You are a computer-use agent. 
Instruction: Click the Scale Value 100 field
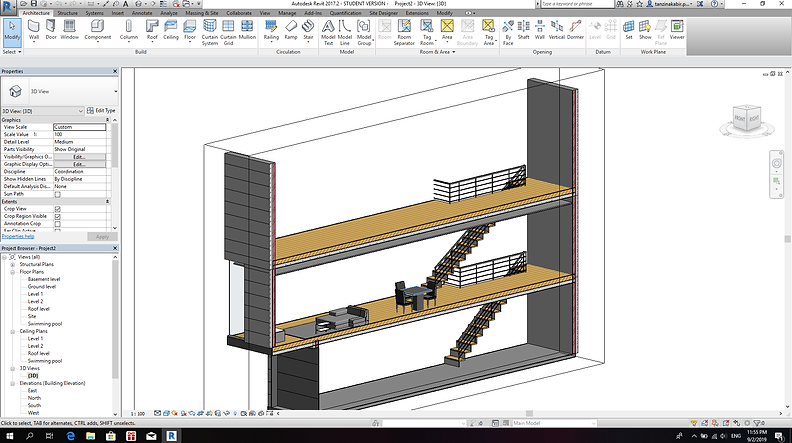point(79,135)
